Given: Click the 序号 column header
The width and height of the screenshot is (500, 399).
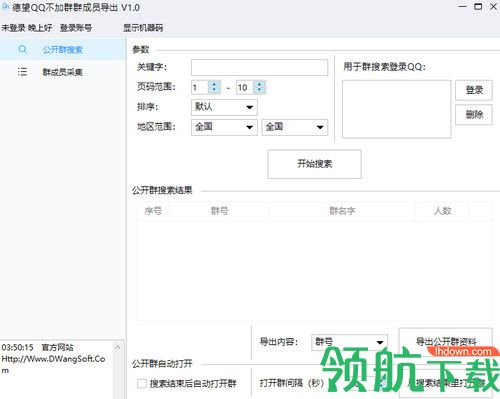Looking at the screenshot, I should point(153,211).
